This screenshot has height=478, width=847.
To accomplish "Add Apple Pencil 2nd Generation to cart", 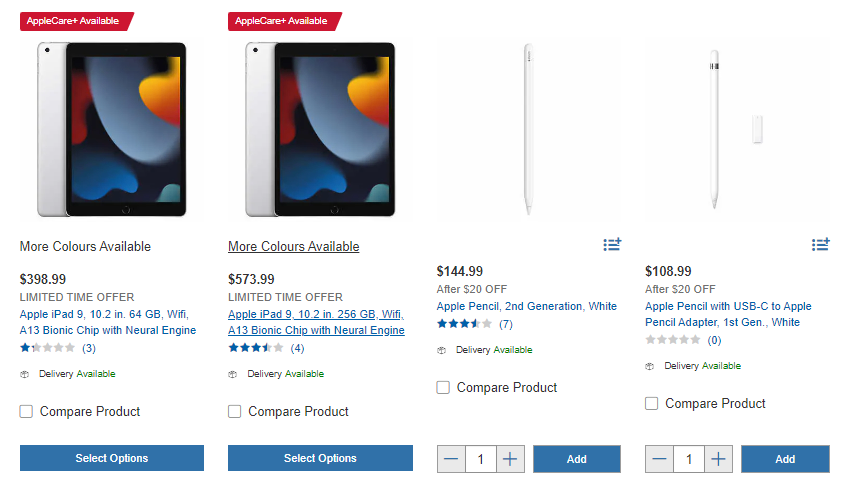I will pyautogui.click(x=577, y=459).
